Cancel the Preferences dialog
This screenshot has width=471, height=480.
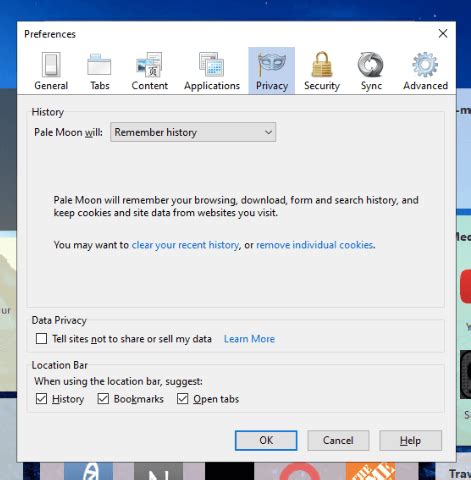click(338, 440)
